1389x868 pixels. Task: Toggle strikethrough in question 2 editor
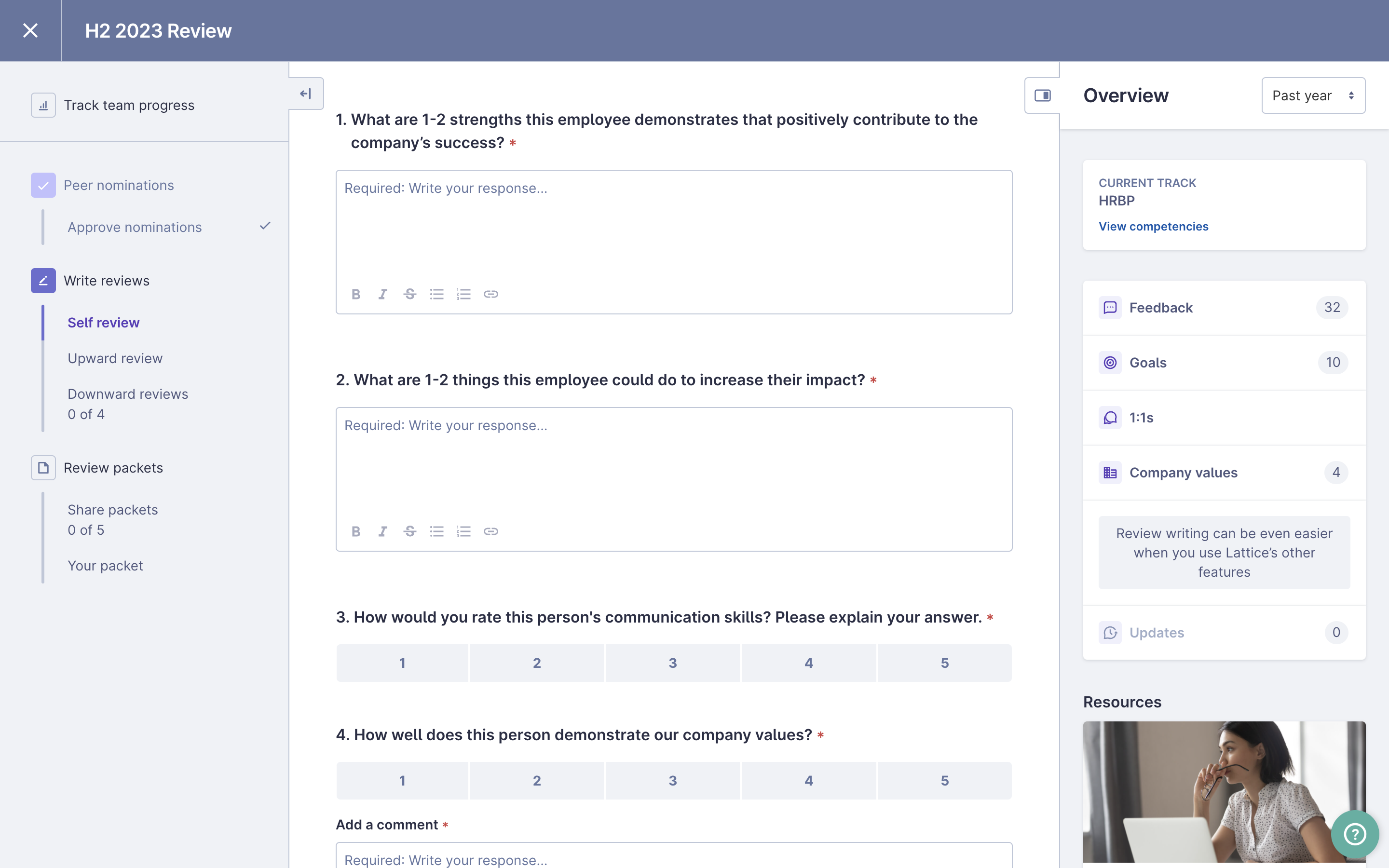[x=409, y=531]
